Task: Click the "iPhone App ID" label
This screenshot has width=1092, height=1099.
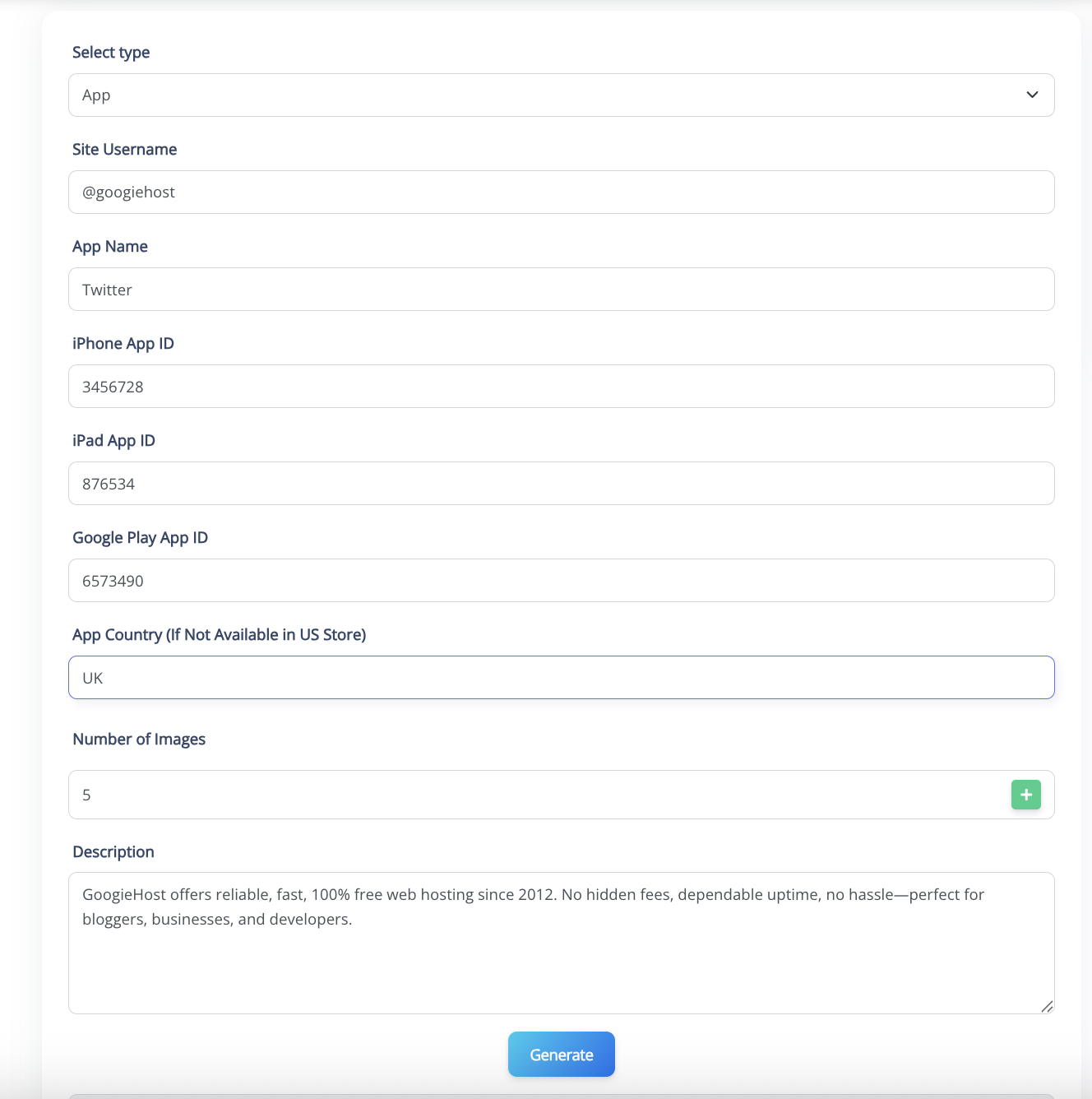Action: [x=123, y=344]
